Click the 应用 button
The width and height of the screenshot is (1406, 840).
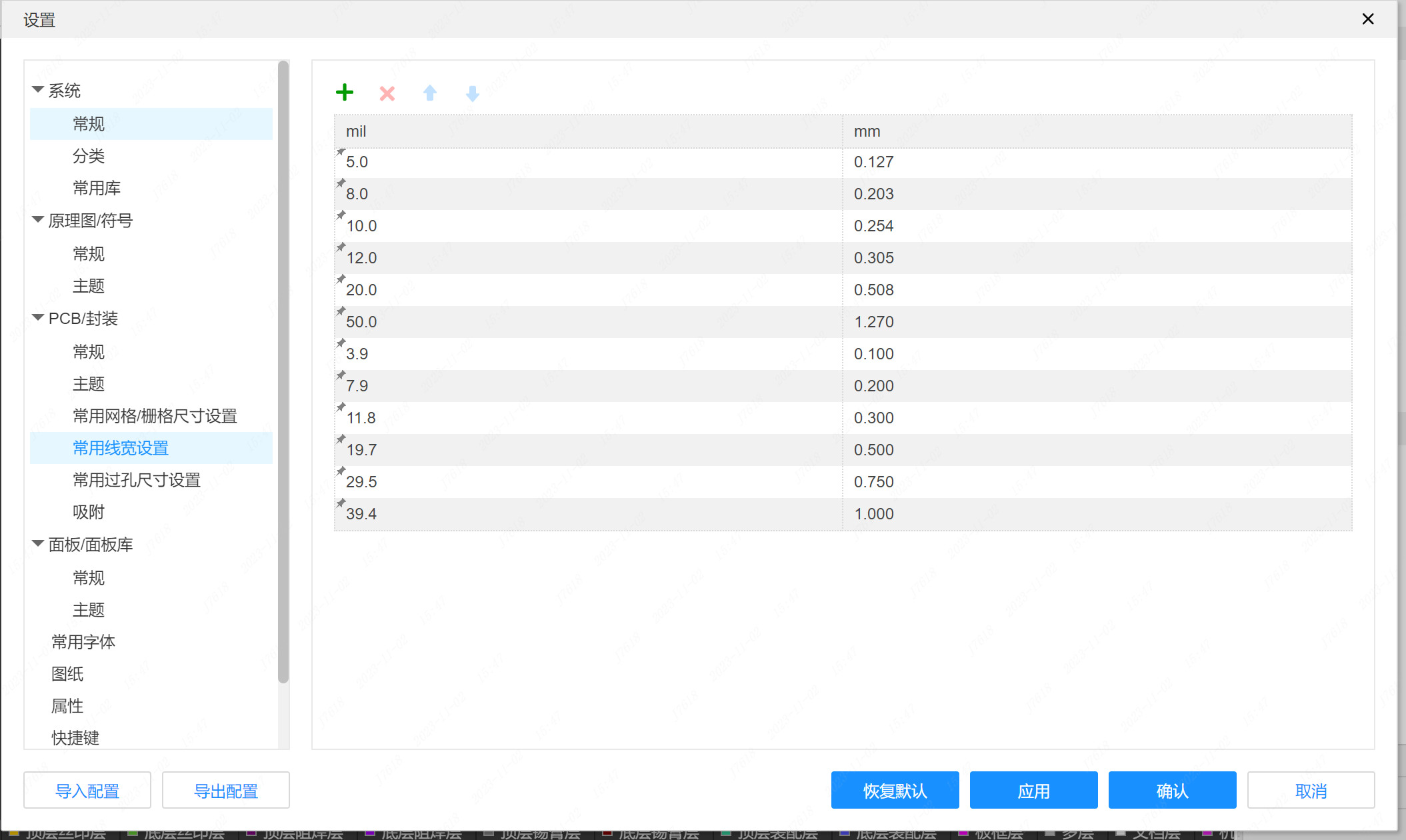[x=1034, y=791]
